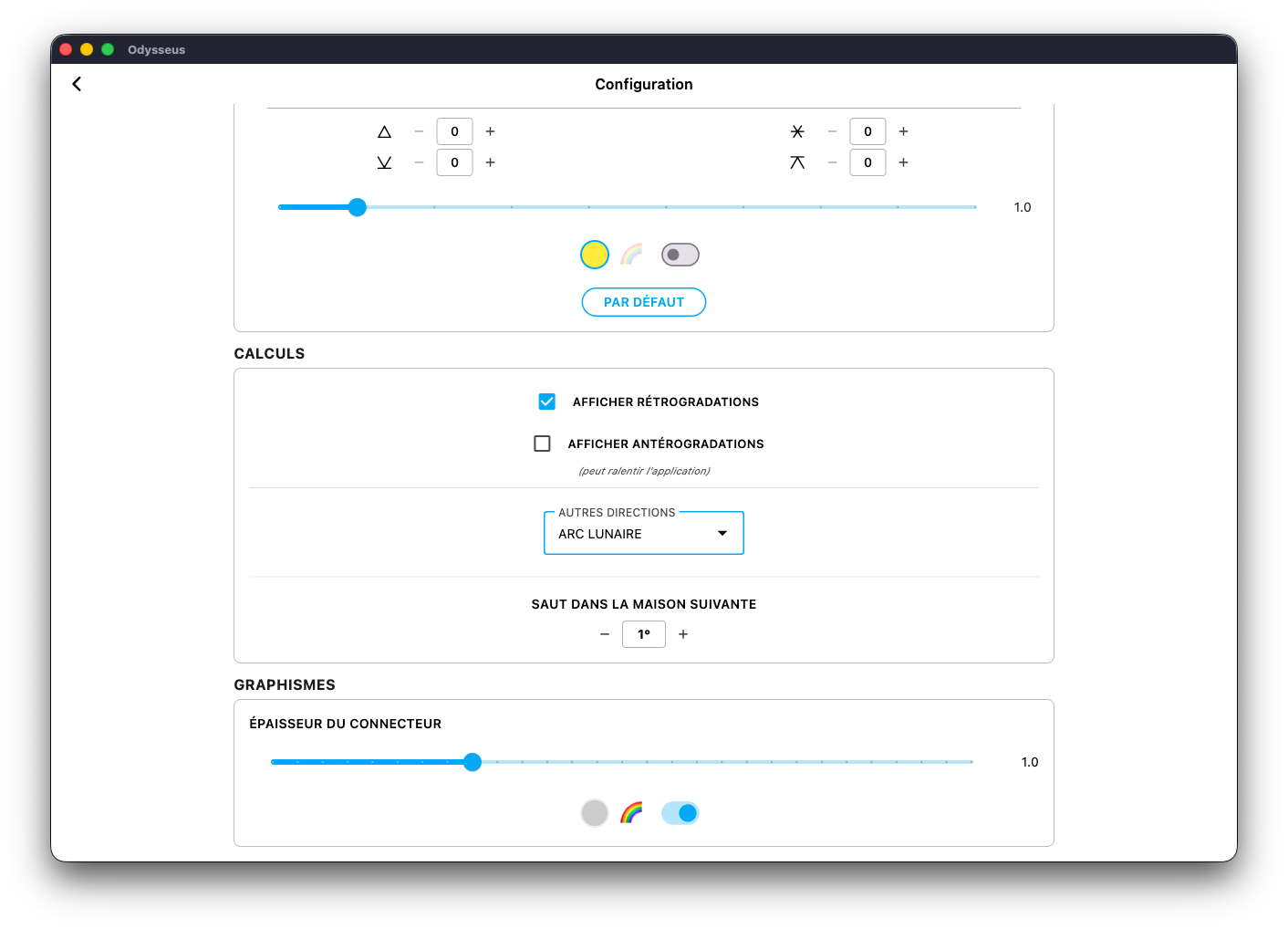The image size is (1288, 929).
Task: Select the faded rainbow icon beside yellow swatch
Action: tap(631, 255)
